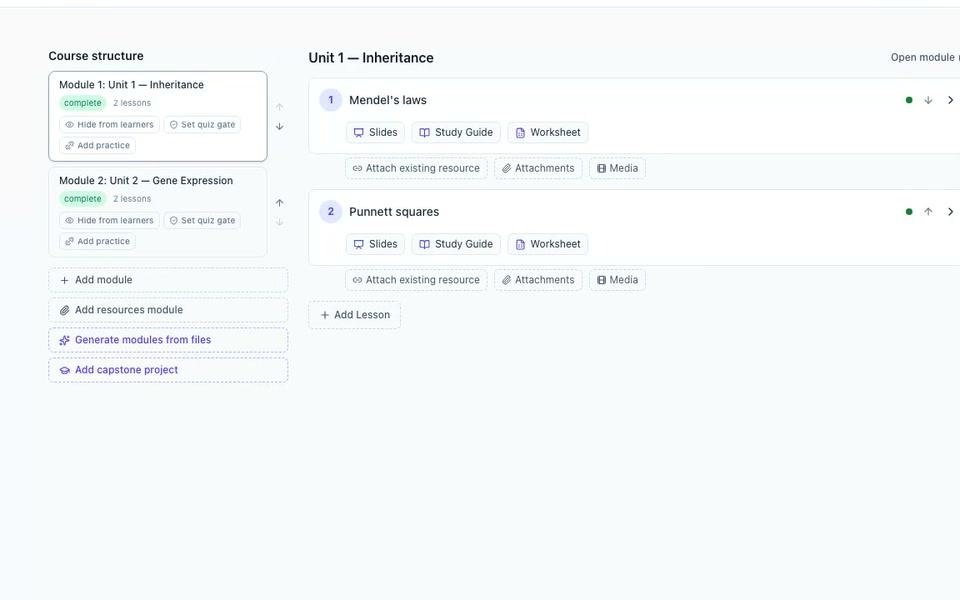Screen dimensions: 960x600
Task: Expand Punnett squares lesson chevron
Action: click(950, 212)
